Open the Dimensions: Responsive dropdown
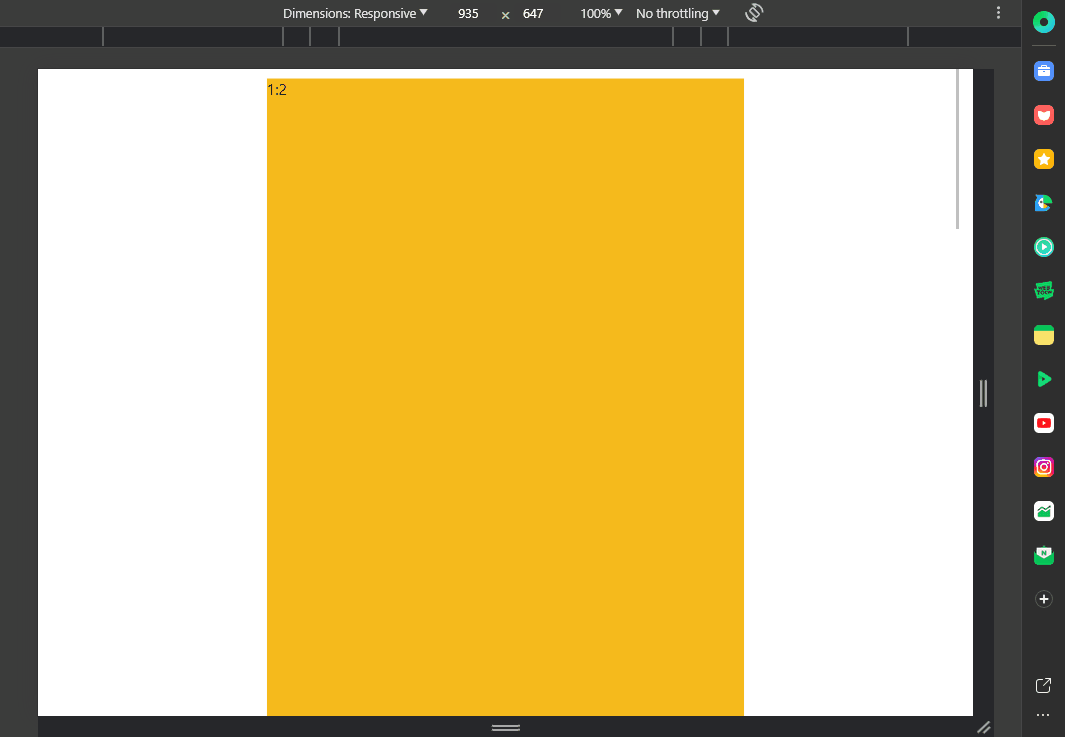 355,14
